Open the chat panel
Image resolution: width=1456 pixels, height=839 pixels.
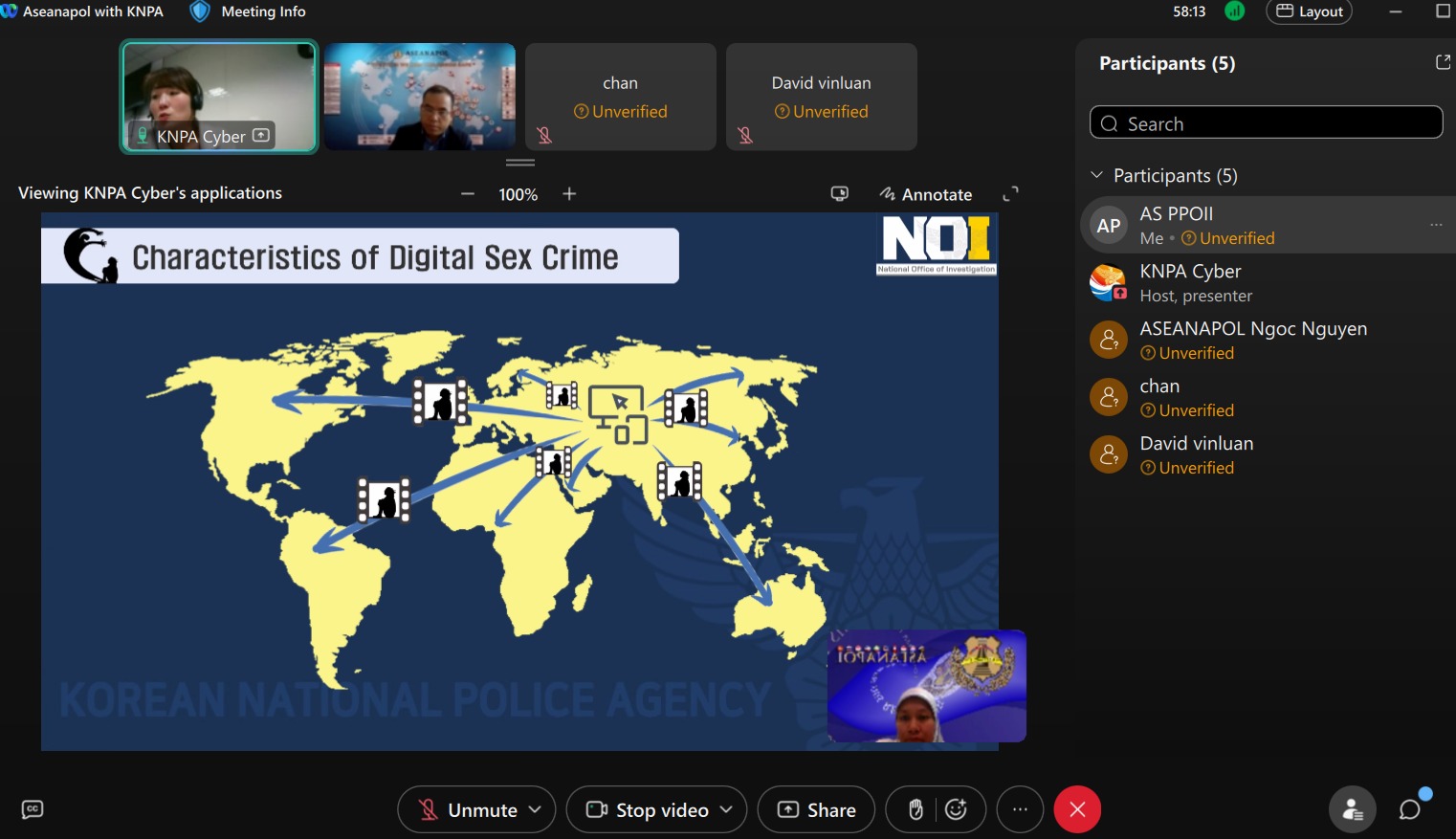click(1410, 810)
